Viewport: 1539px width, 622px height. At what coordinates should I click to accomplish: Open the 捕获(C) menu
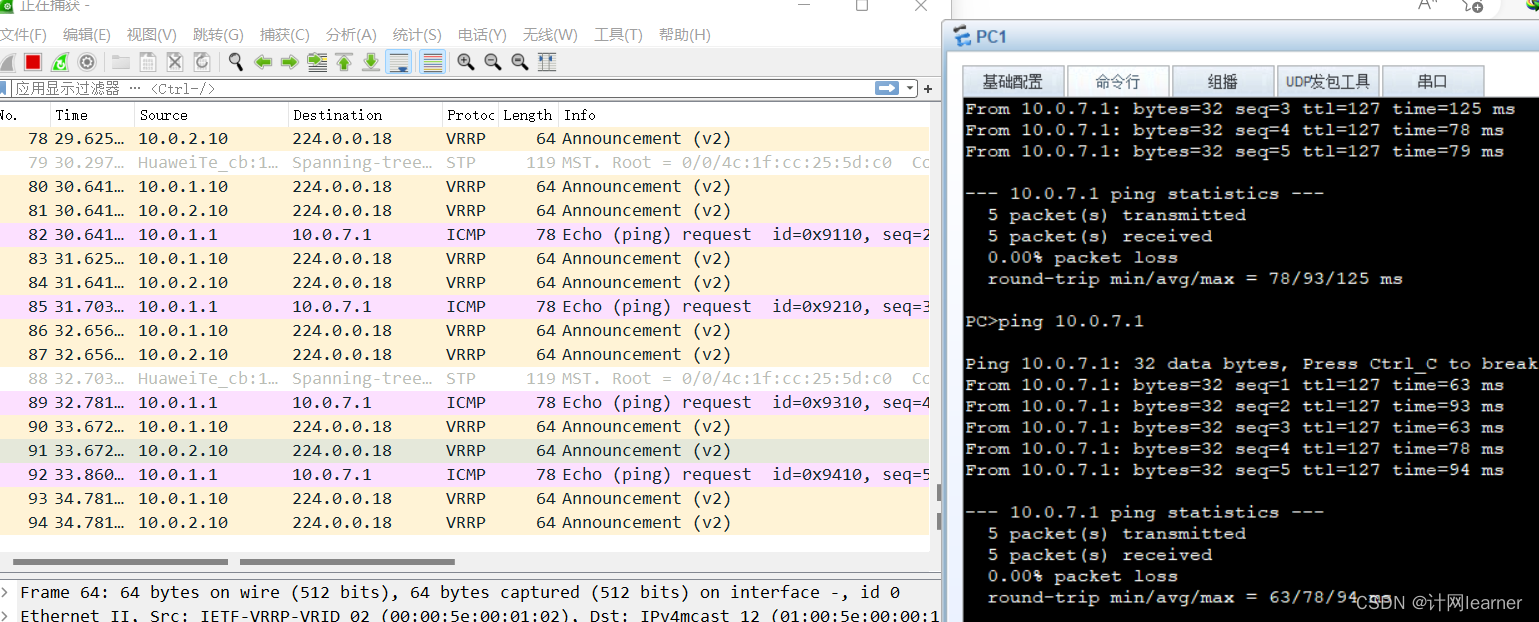(x=285, y=35)
